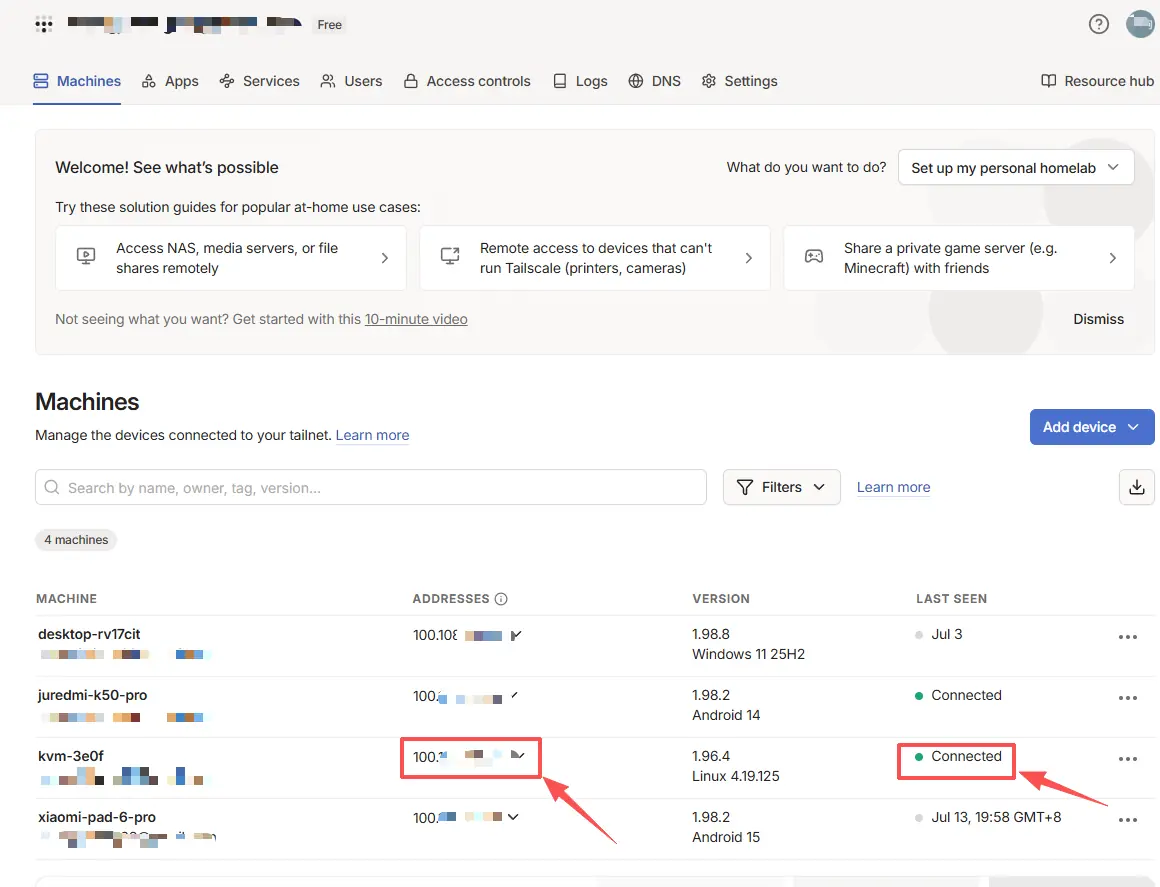
Task: Click the '4 machines' count badge
Action: pos(76,540)
